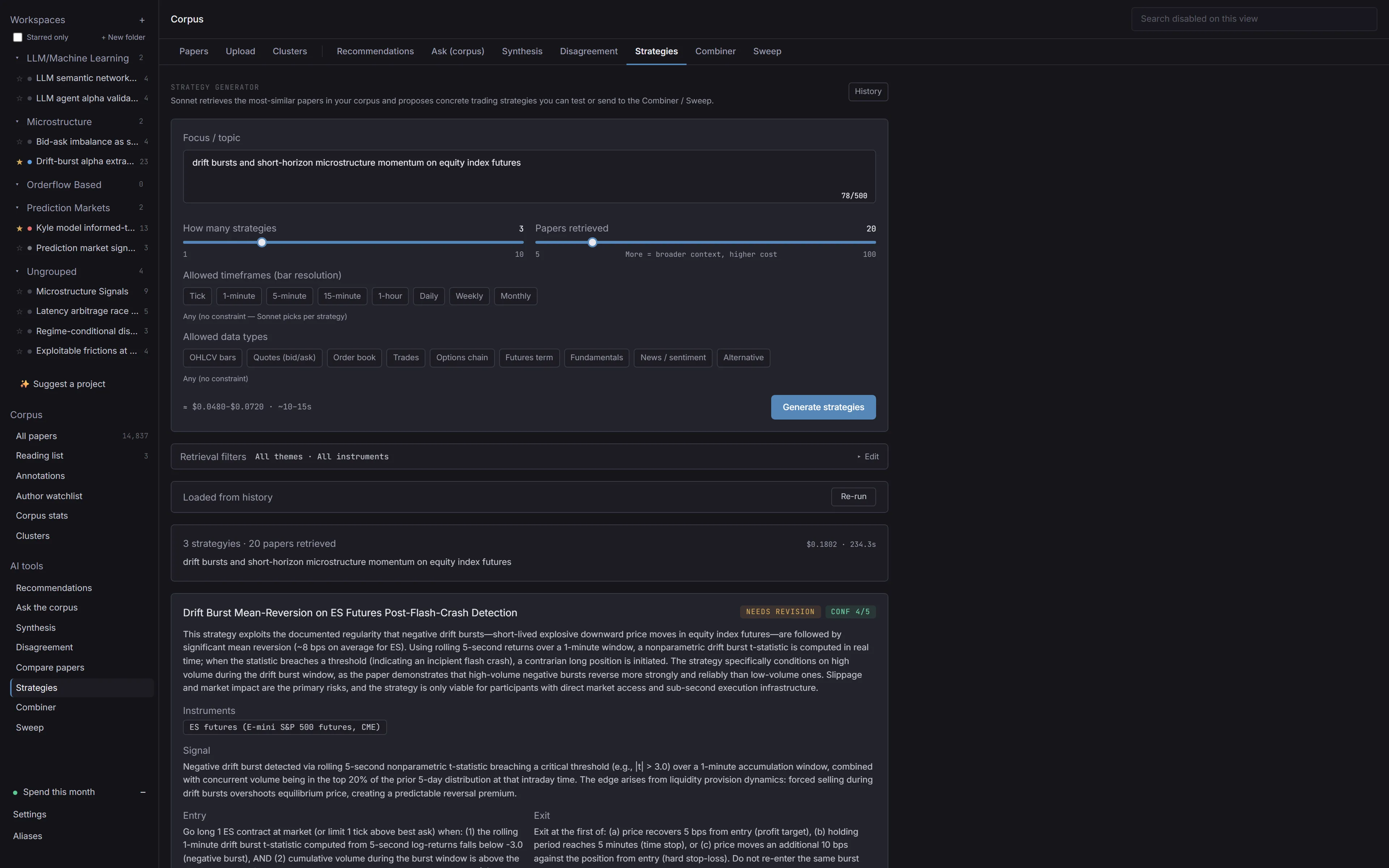Image resolution: width=1389 pixels, height=868 pixels.
Task: Collapse the LLM/Machine Learning folder
Action: pyautogui.click(x=17, y=58)
